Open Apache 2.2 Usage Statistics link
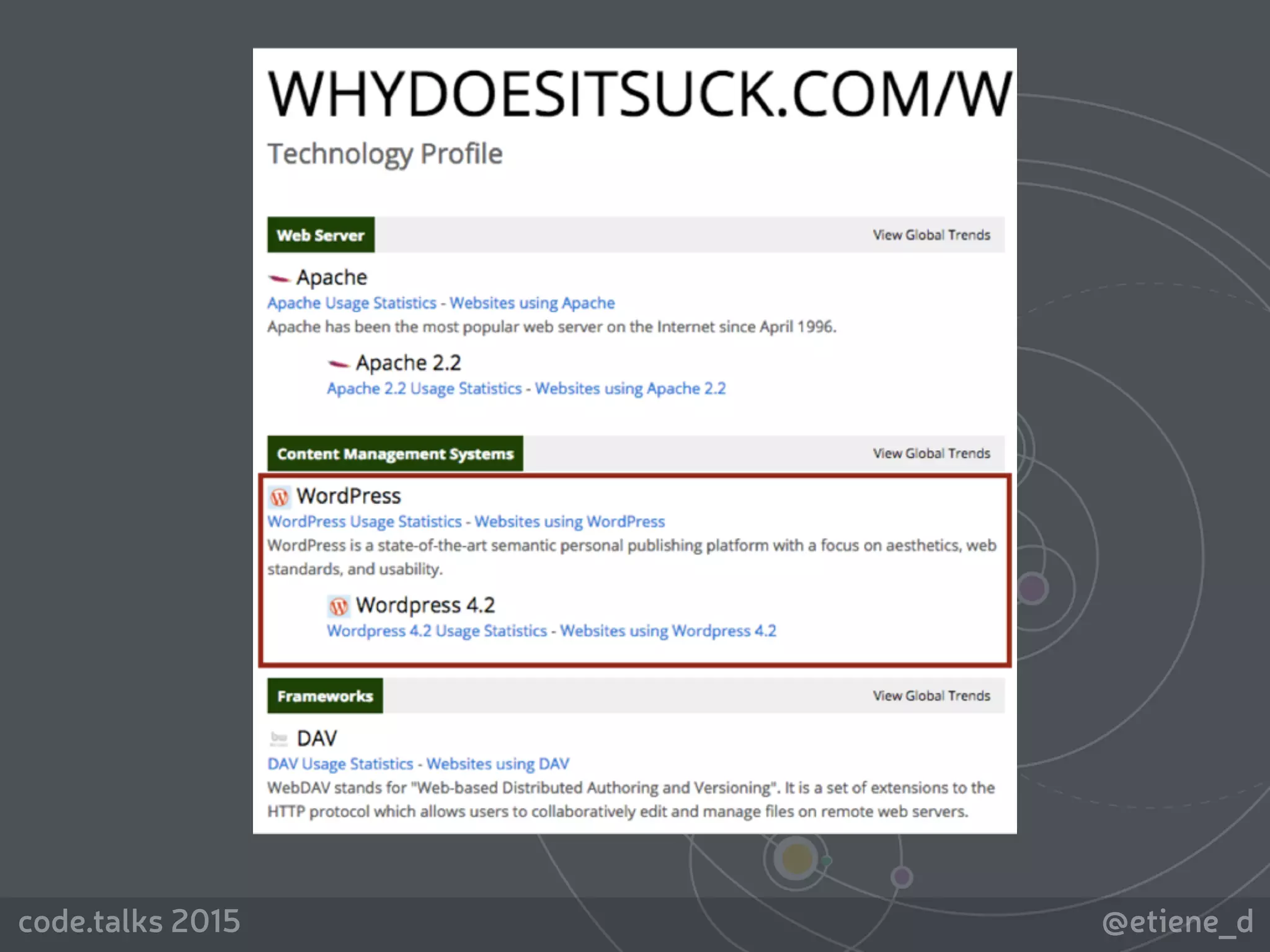The height and width of the screenshot is (952, 1270). coord(425,389)
